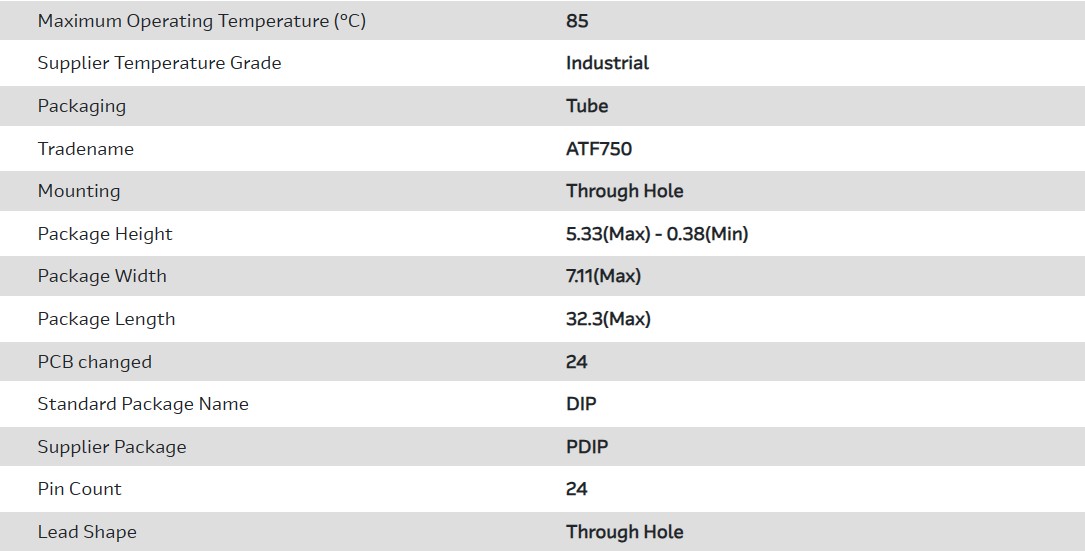Screen dimensions: 1085x551
Task: Select the 85 temperature value
Action: (x=577, y=21)
